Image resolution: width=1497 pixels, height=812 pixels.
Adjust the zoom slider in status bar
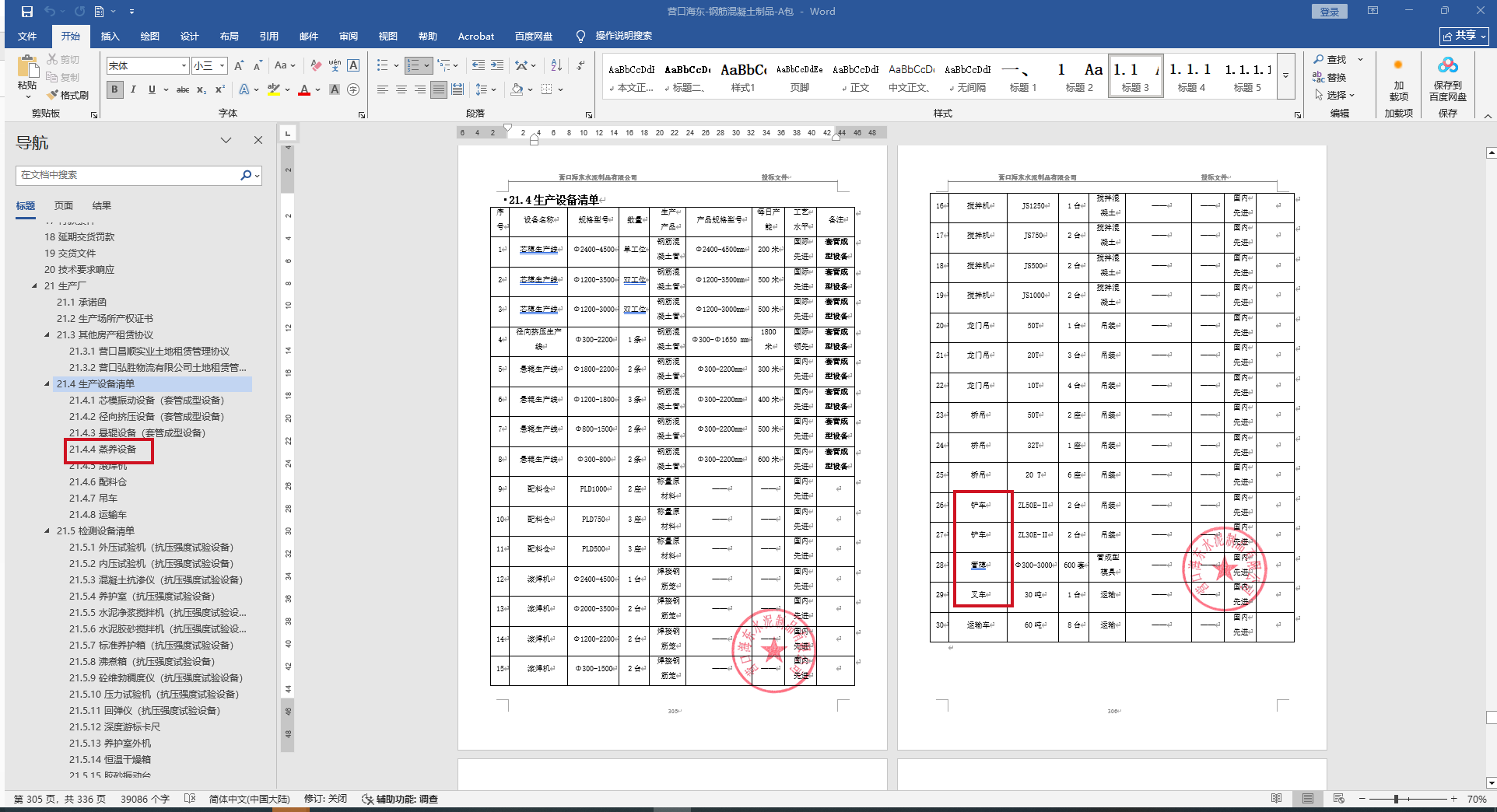[1396, 799]
